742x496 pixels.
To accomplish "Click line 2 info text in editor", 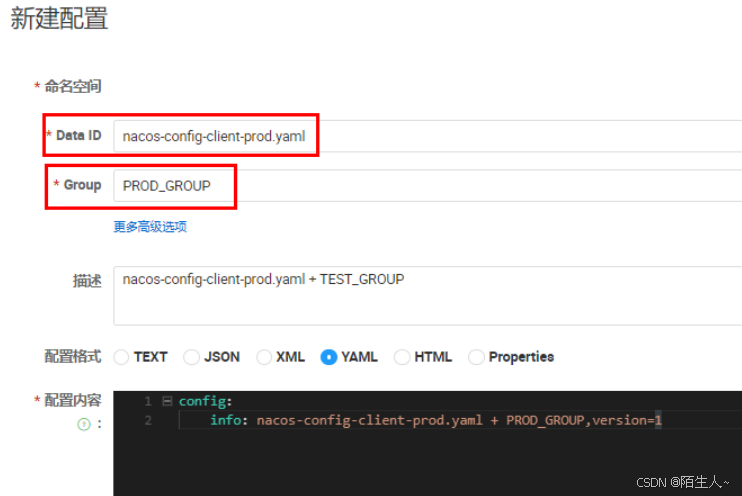I will pos(435,420).
